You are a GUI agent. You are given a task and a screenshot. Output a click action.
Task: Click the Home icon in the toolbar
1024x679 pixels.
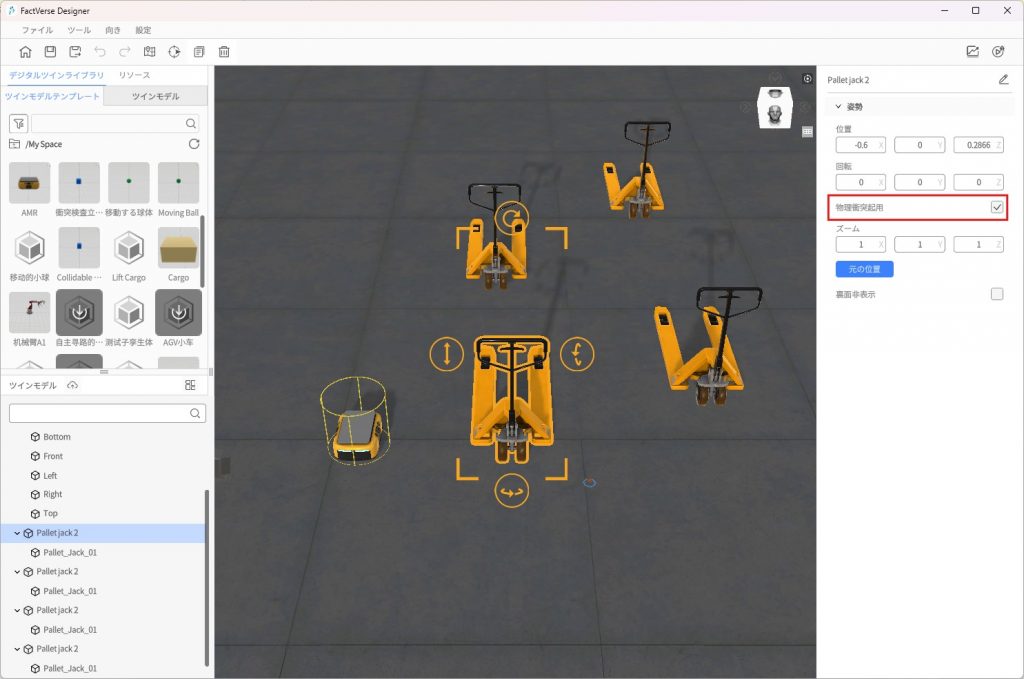pyautogui.click(x=25, y=52)
